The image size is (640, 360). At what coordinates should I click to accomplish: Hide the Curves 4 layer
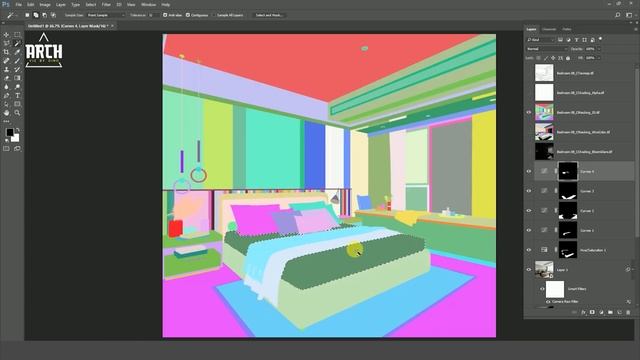tap(529, 171)
